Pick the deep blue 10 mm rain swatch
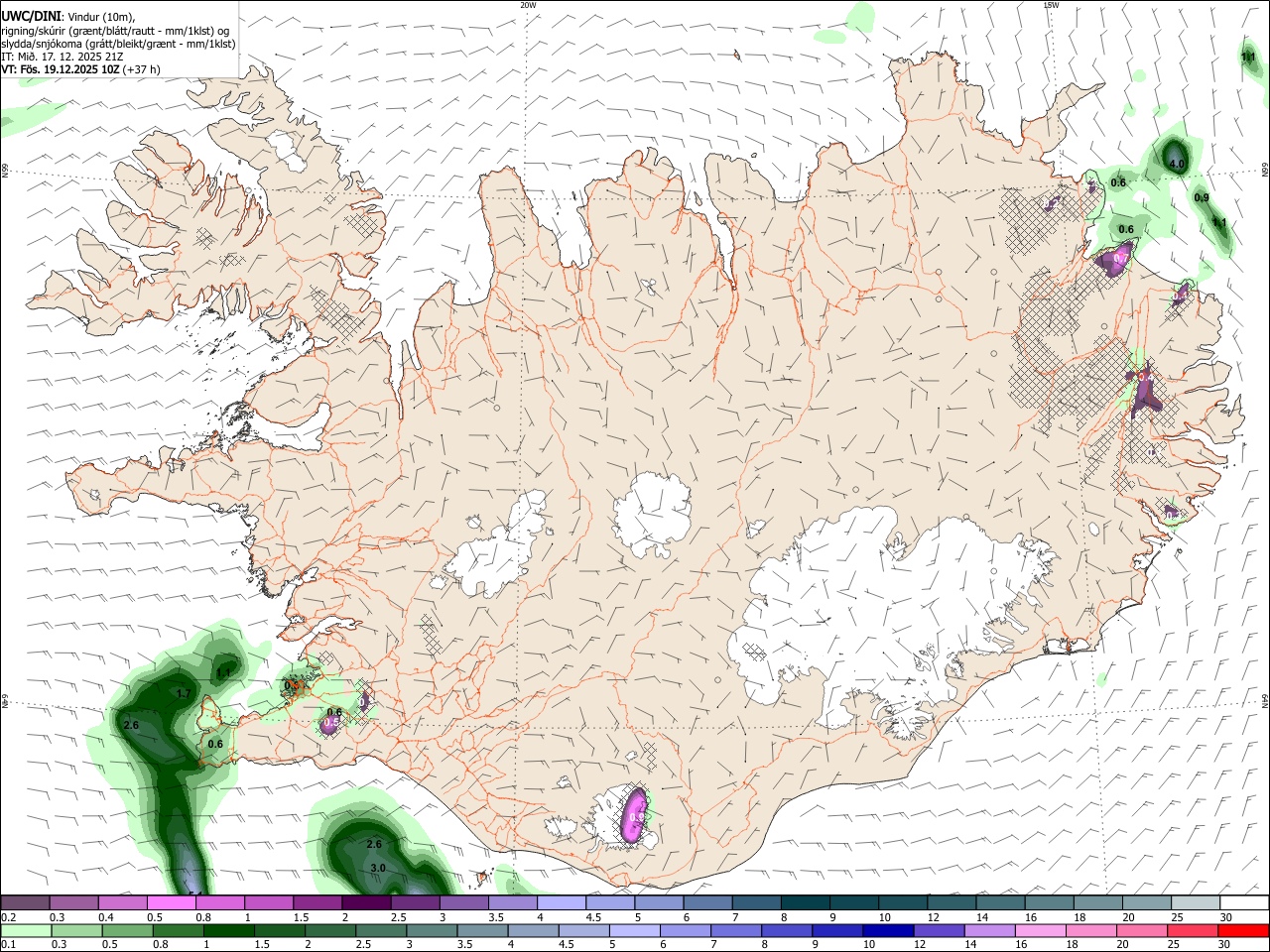Screen dimensions: 1270x952 click(x=887, y=931)
